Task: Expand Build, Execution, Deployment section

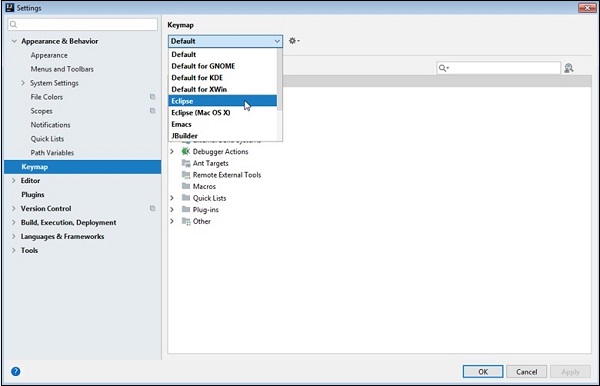Action: point(14,222)
